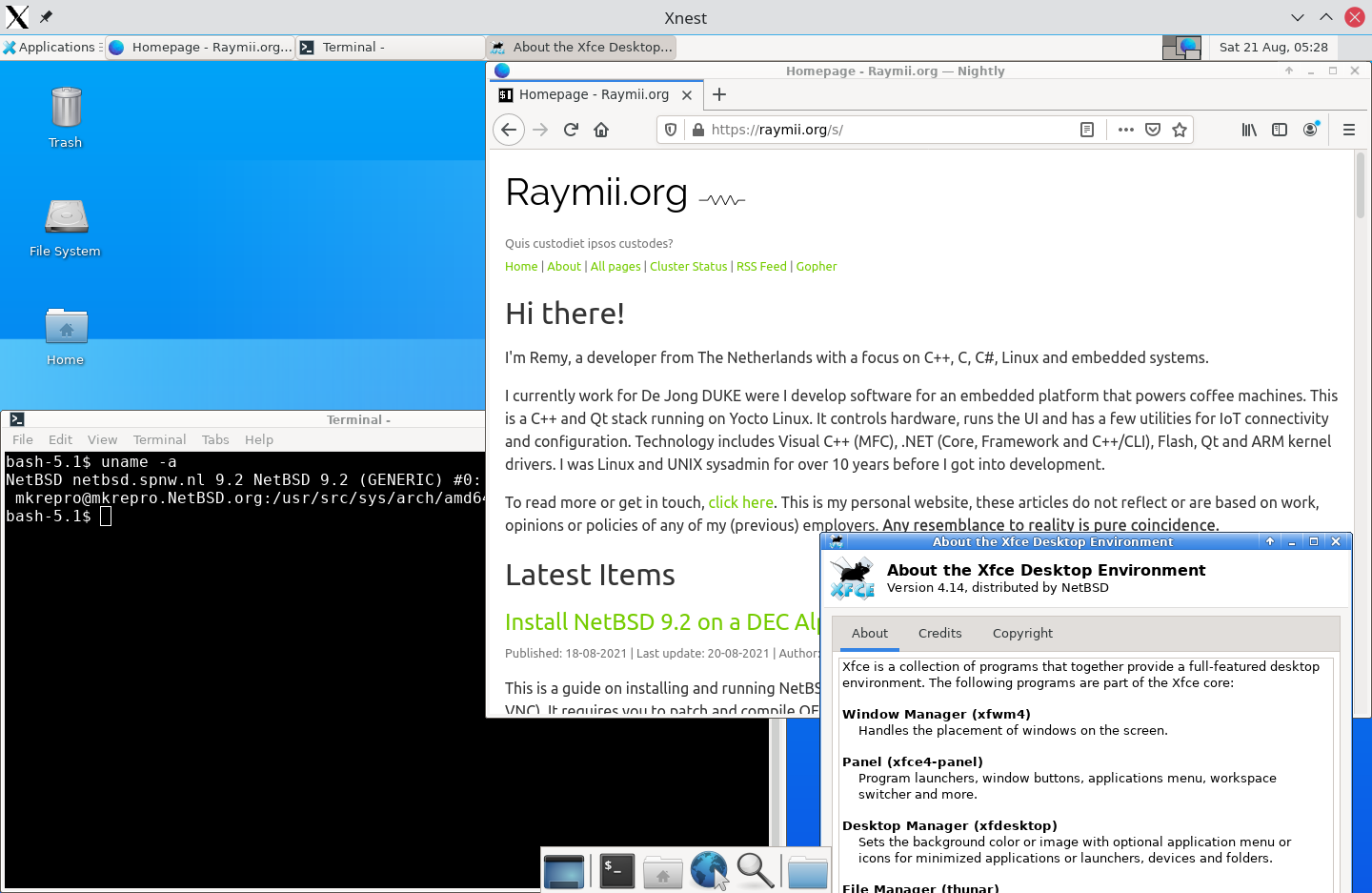Reload the Raymii.org page
This screenshot has height=893, width=1372.
point(571,130)
